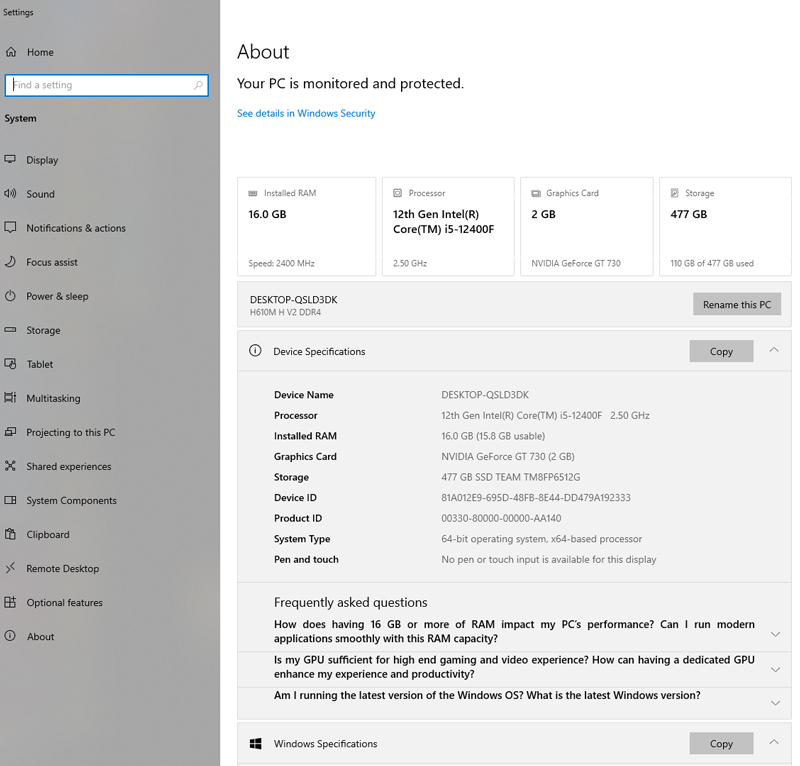The width and height of the screenshot is (800, 766).
Task: Expand the 16 GB RAM performance question
Action: click(776, 634)
